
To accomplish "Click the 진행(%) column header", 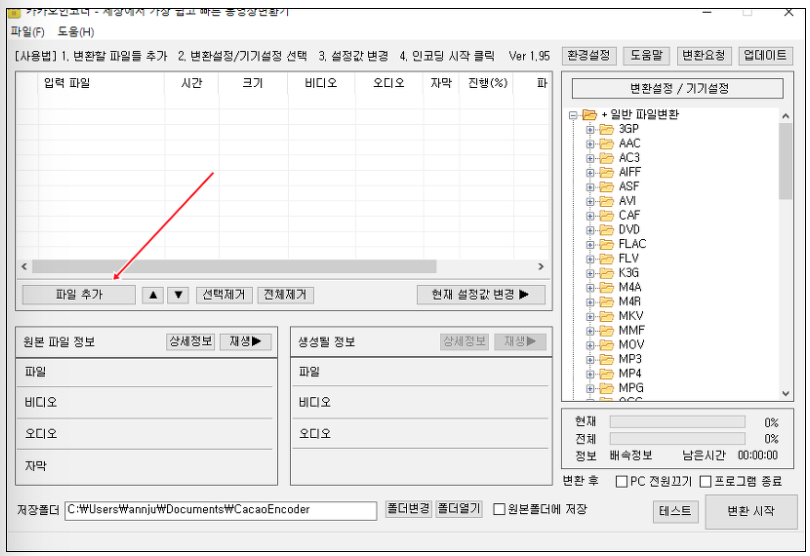I will (x=487, y=83).
